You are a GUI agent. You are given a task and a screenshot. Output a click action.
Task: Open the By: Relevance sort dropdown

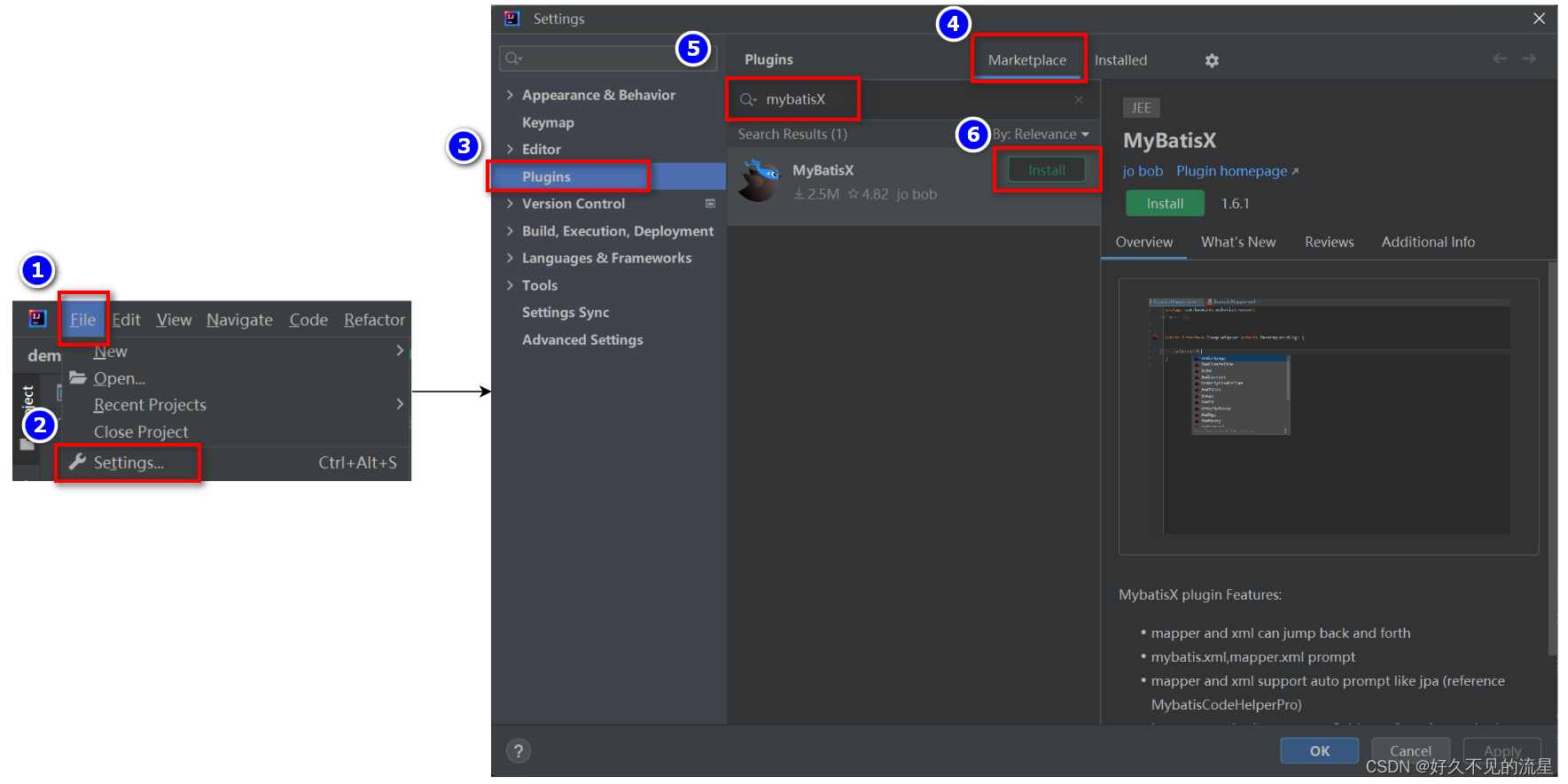tap(1041, 135)
